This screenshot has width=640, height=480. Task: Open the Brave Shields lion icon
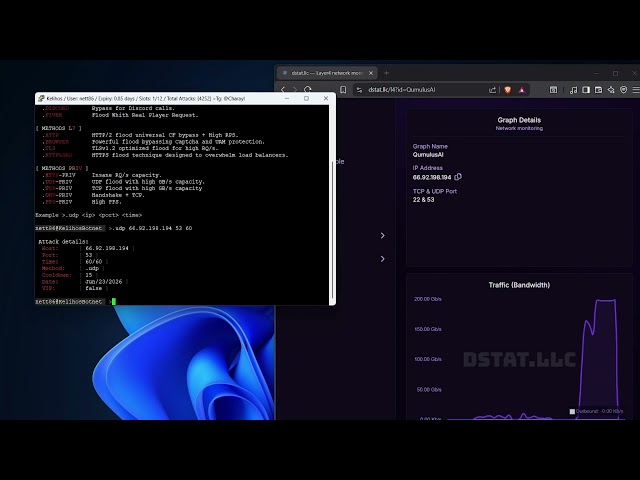508,90
